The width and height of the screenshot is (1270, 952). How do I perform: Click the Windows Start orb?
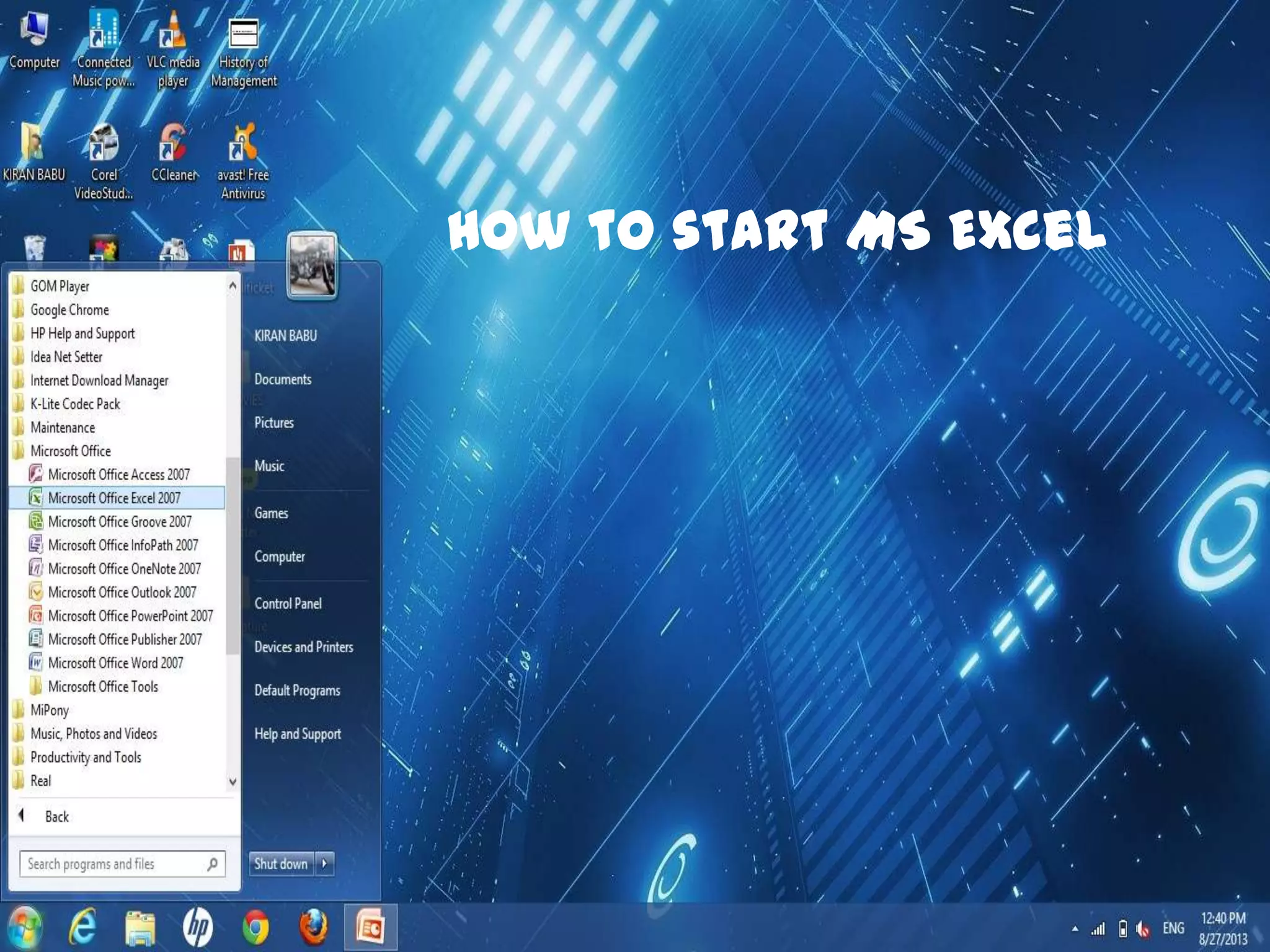(x=24, y=927)
